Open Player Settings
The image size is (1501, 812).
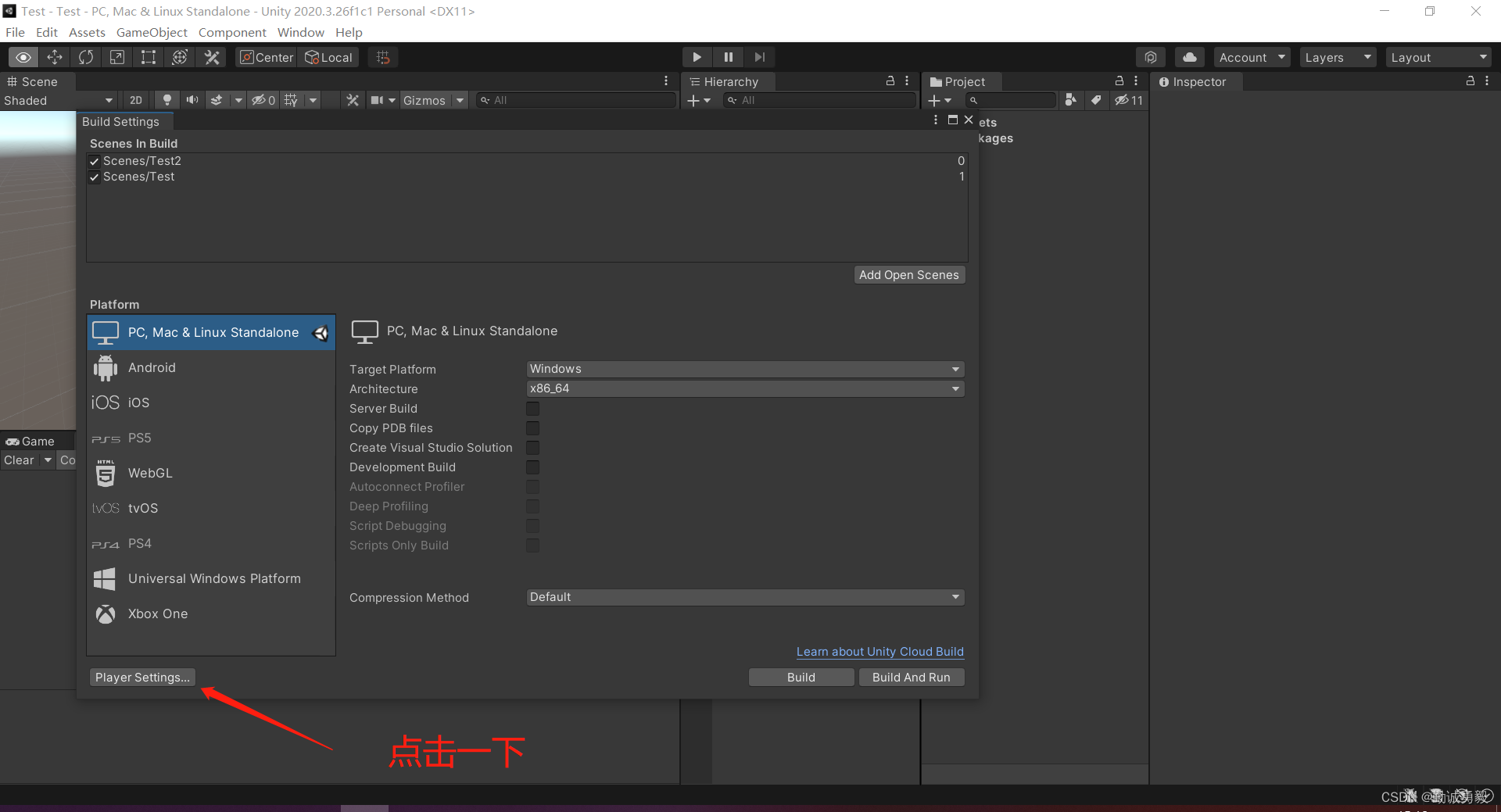pos(142,678)
